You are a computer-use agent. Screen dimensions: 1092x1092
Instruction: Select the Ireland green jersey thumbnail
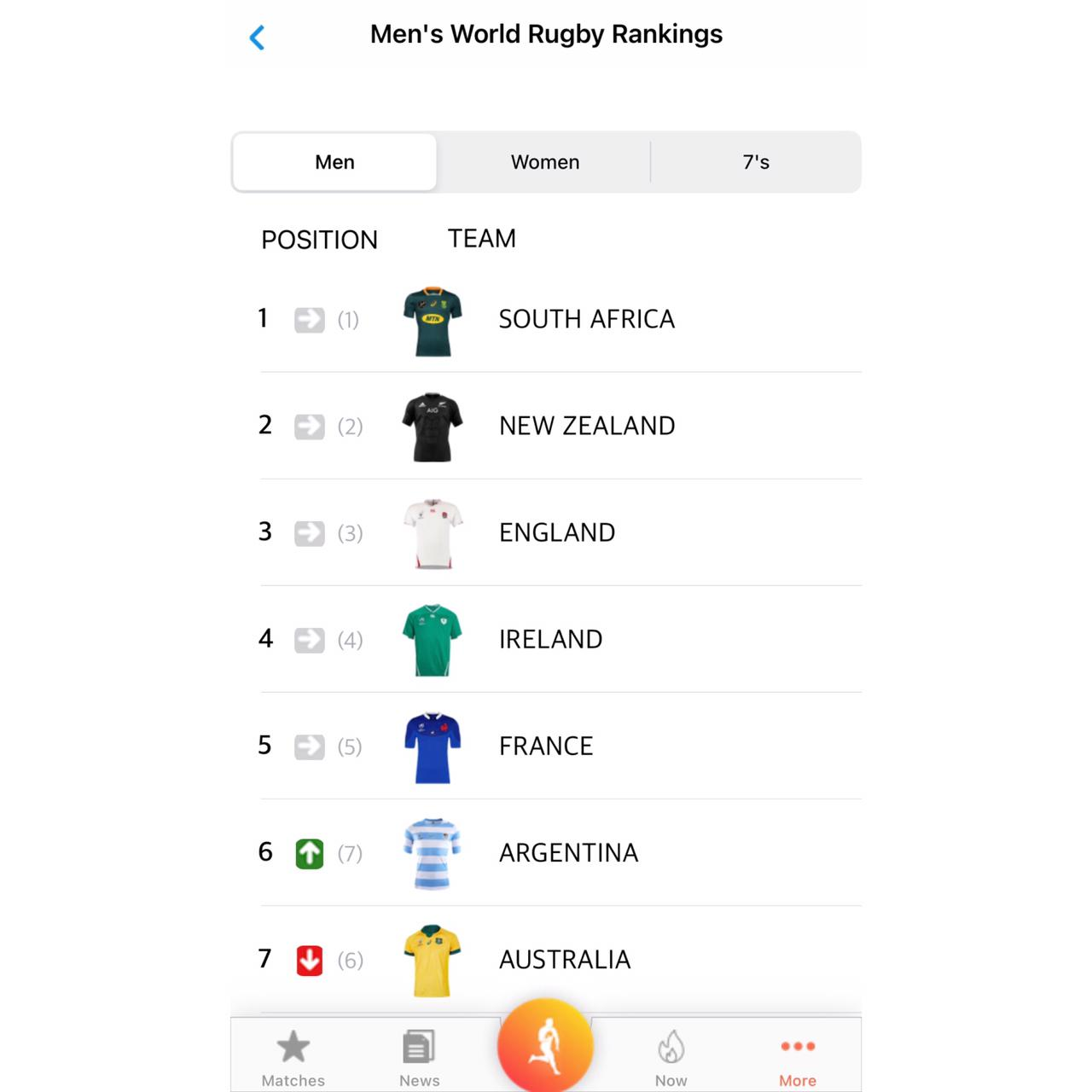click(x=433, y=640)
